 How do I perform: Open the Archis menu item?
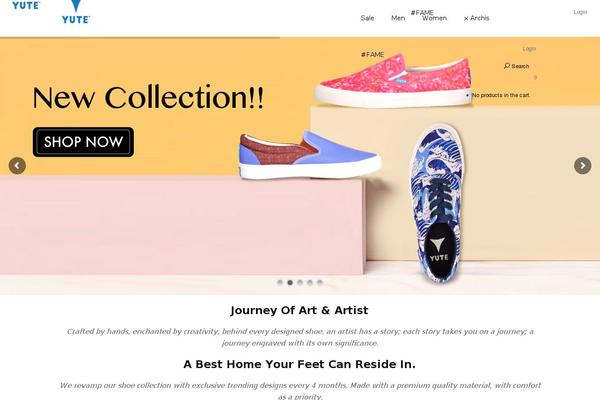477,18
